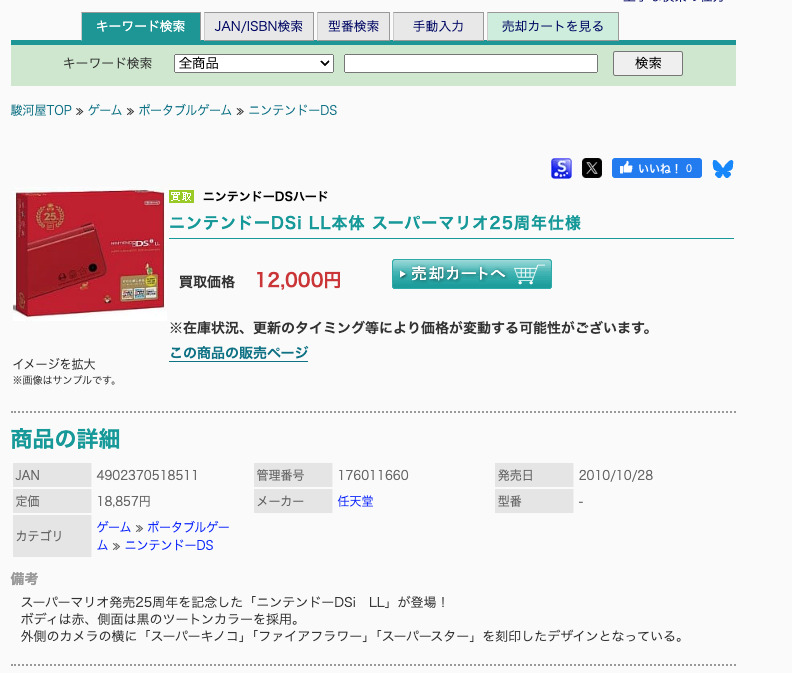The image size is (792, 673).
Task: Open ゲーム breadcrumb link at top
Action: 105,110
